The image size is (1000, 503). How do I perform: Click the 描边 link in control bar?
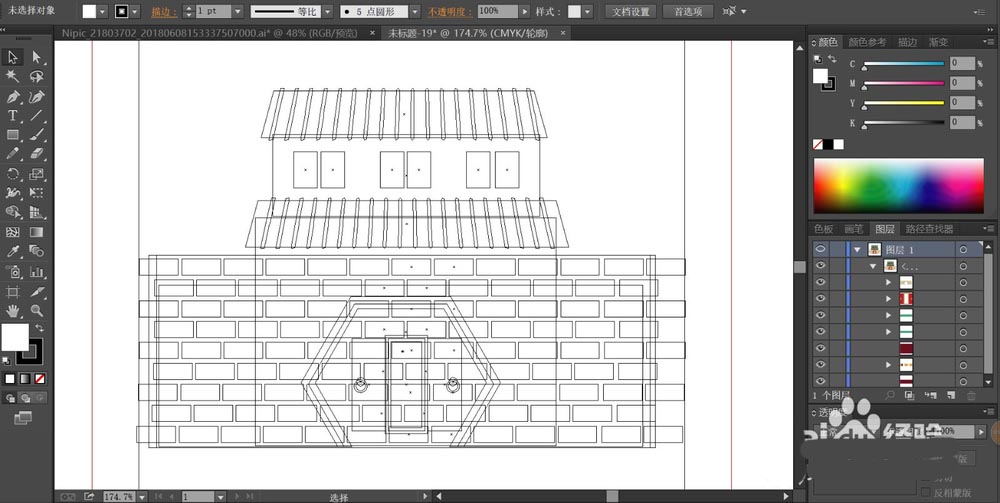coord(165,12)
